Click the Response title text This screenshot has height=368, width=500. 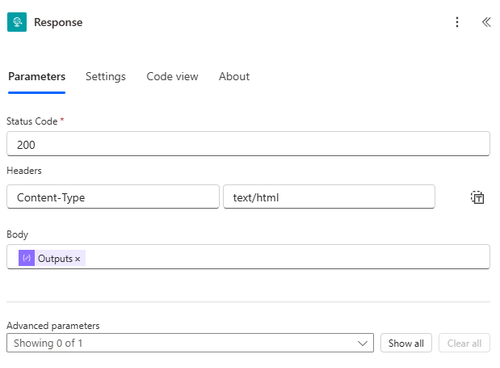(x=58, y=22)
